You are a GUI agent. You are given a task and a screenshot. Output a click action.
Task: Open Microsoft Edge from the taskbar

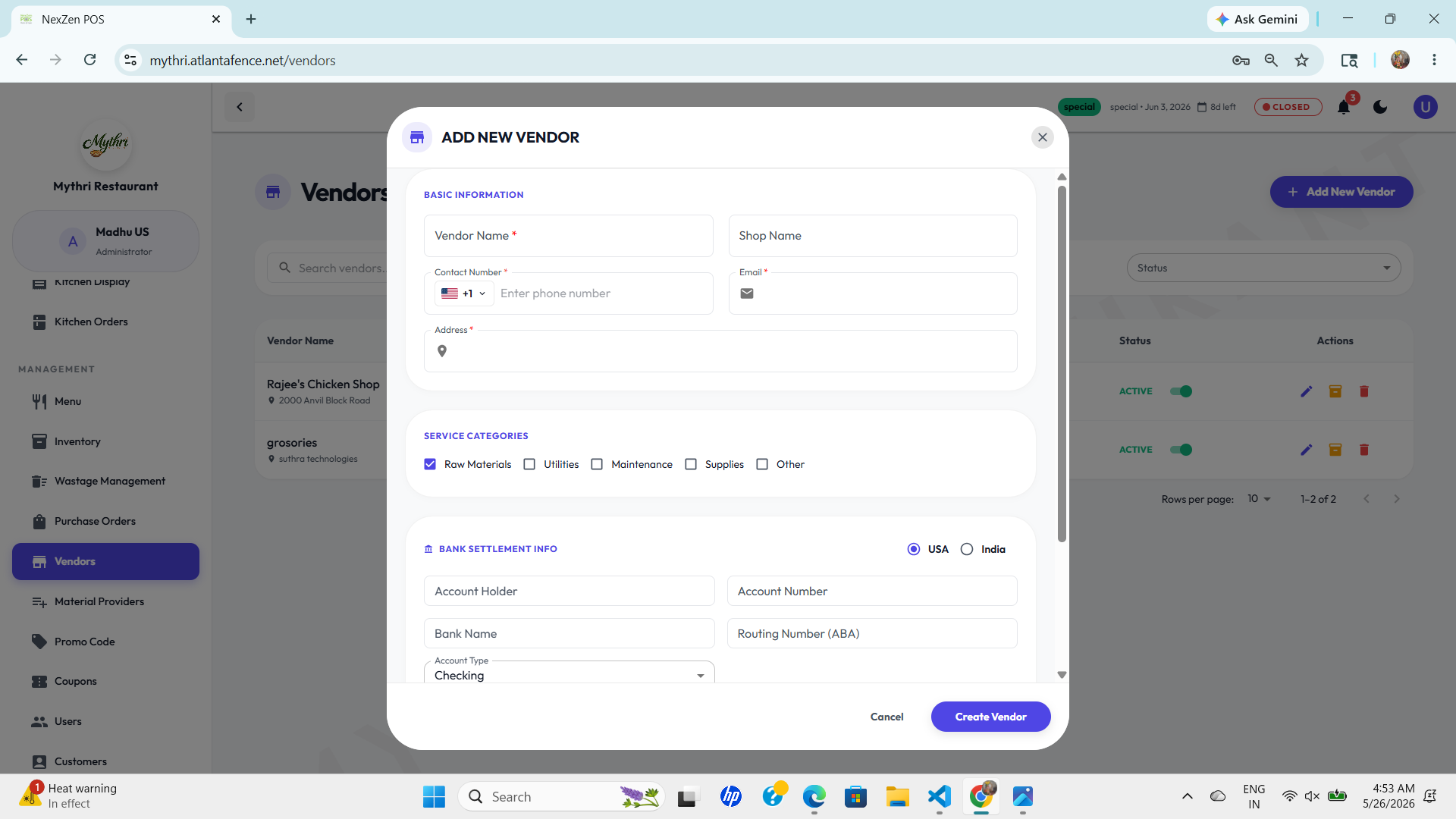814,796
